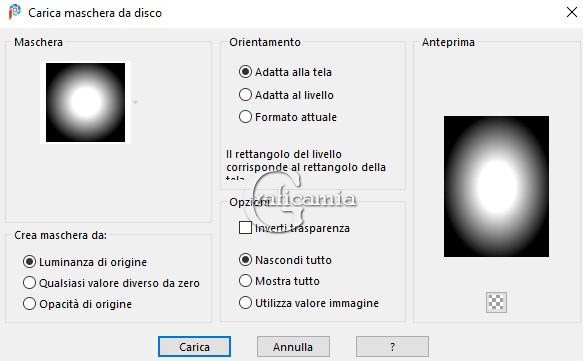
Task: Choose Qualsiasi valore diverso da zero
Action: point(111,283)
